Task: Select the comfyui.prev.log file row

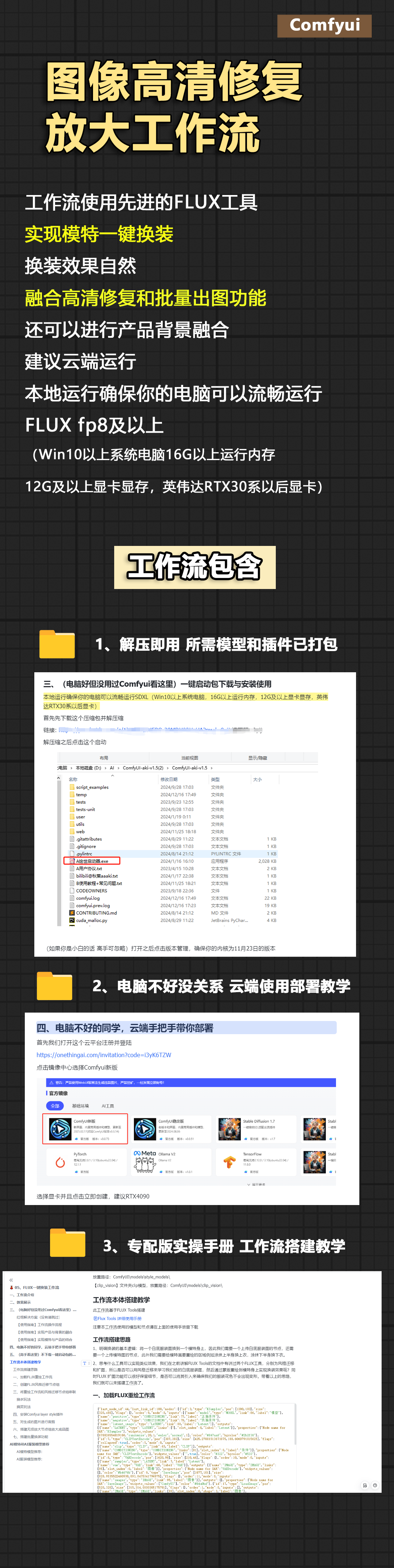Action: coord(172,905)
